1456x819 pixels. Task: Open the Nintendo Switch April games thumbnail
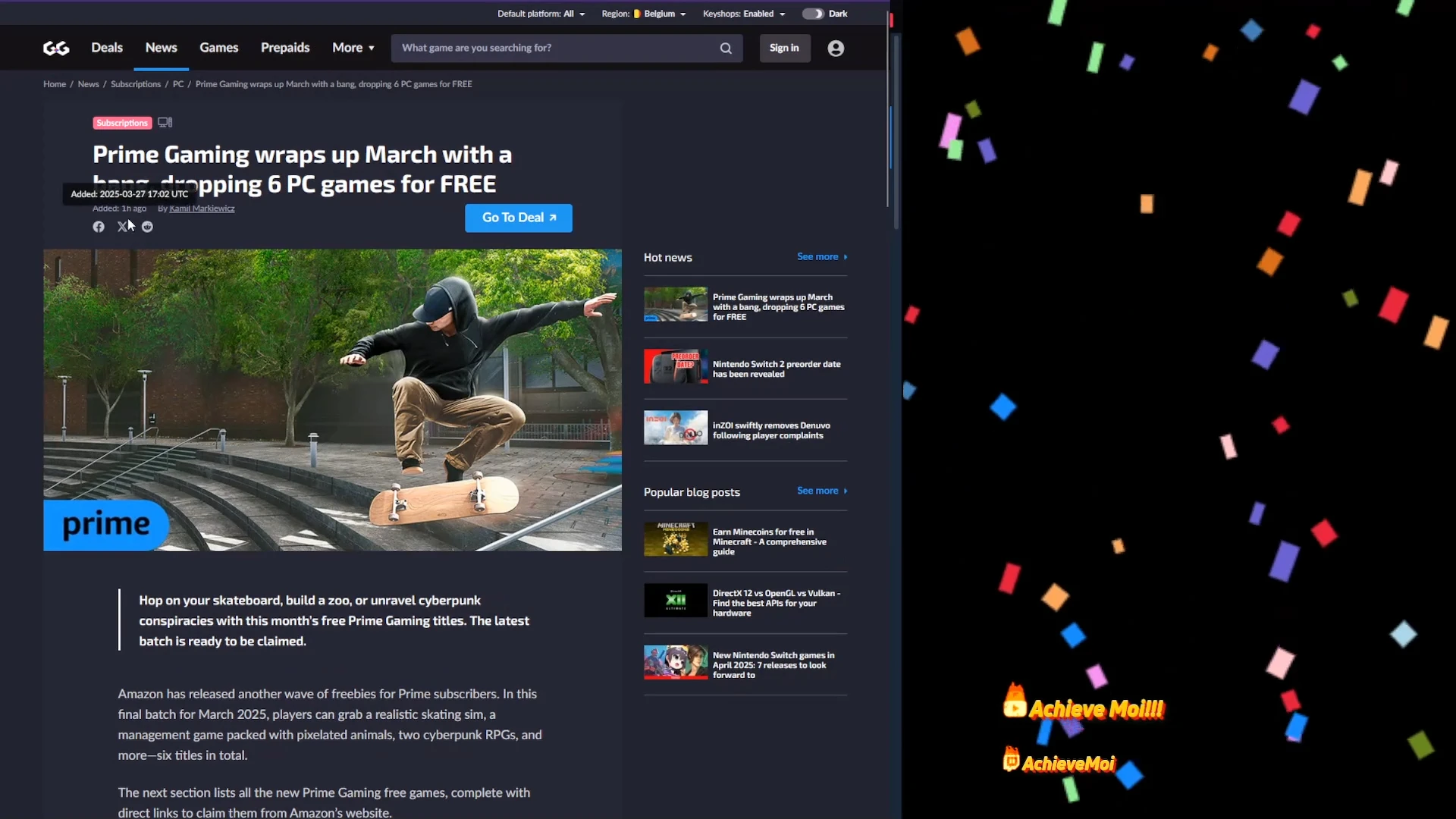pos(676,662)
